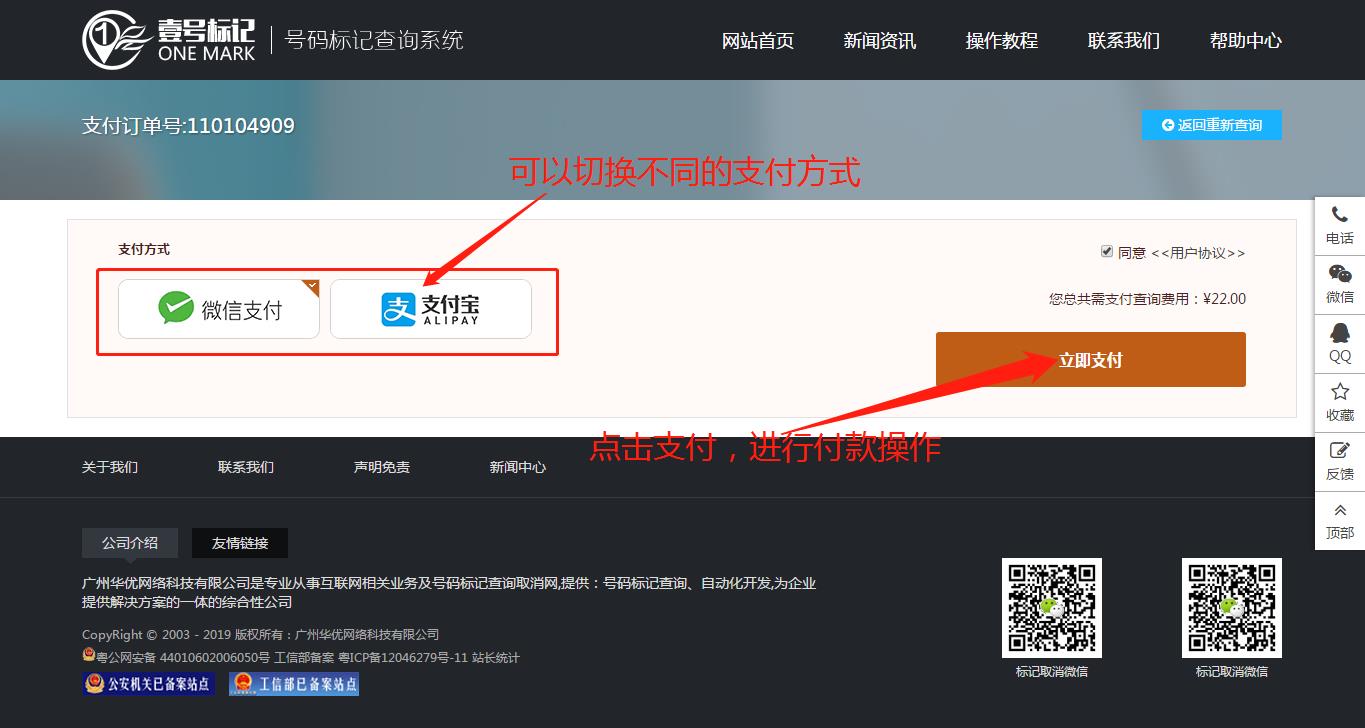Viewport: 1365px width, 728px height.
Task: Click the 粤ICP备12046279号-11 link
Action: click(x=403, y=658)
